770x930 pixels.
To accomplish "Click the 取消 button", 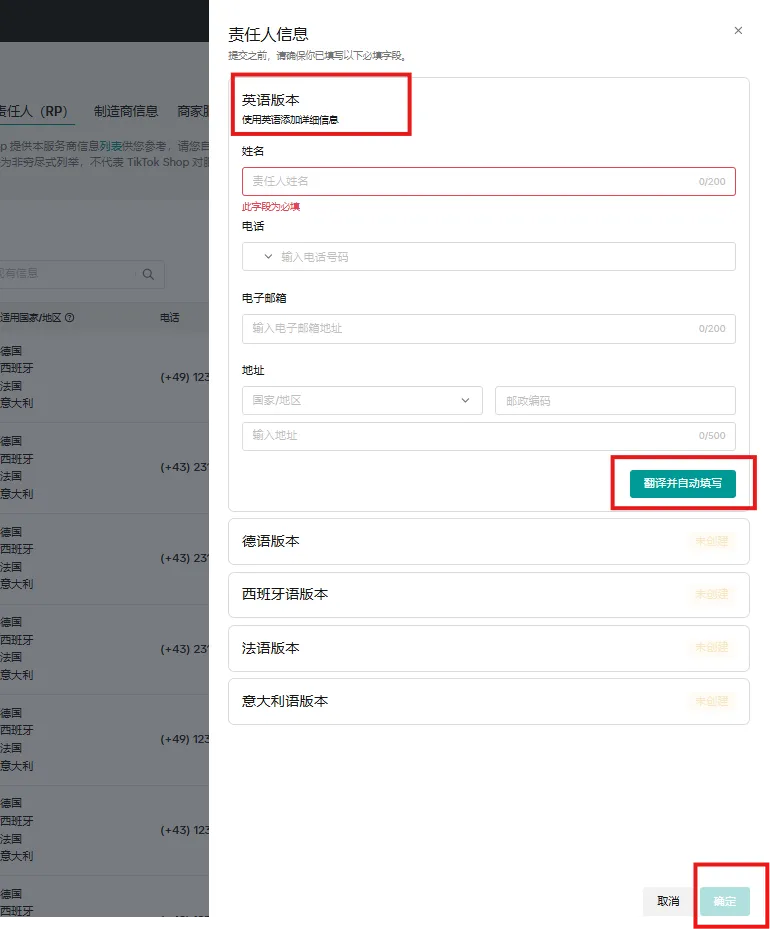I will coord(668,902).
